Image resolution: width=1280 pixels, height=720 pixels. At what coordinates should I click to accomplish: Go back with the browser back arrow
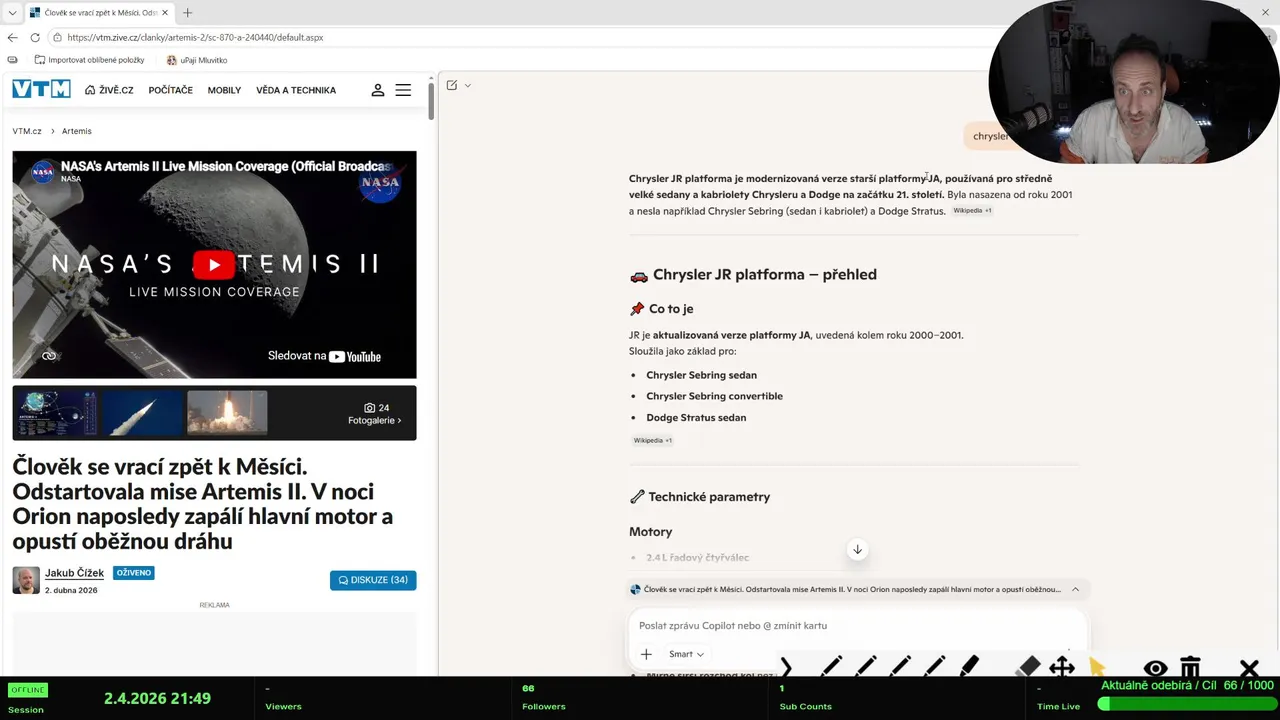[12, 37]
